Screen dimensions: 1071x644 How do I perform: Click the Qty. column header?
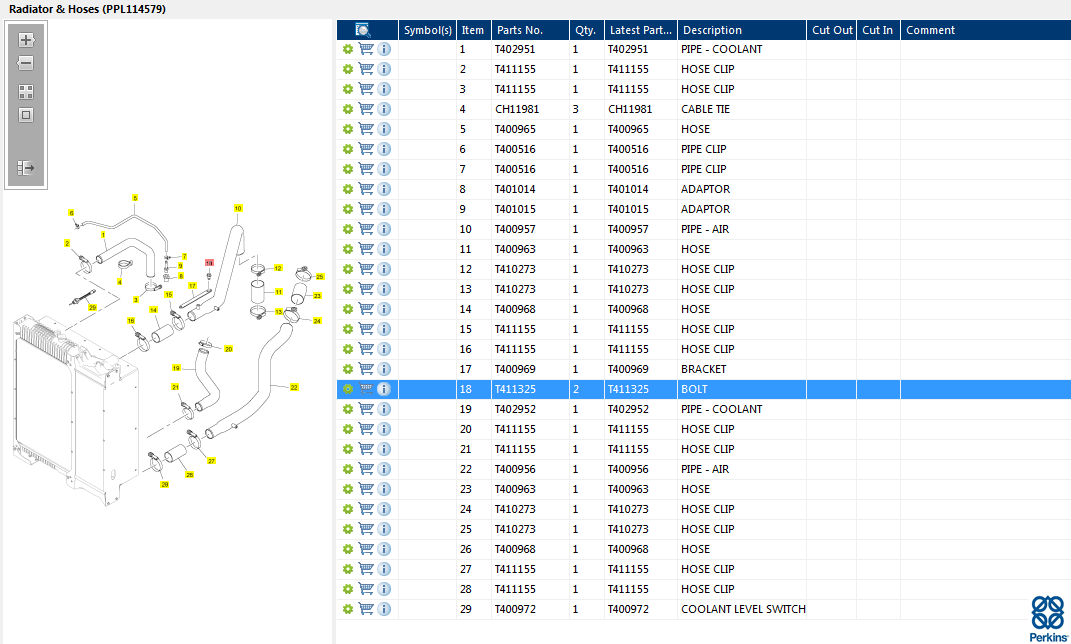tap(587, 30)
